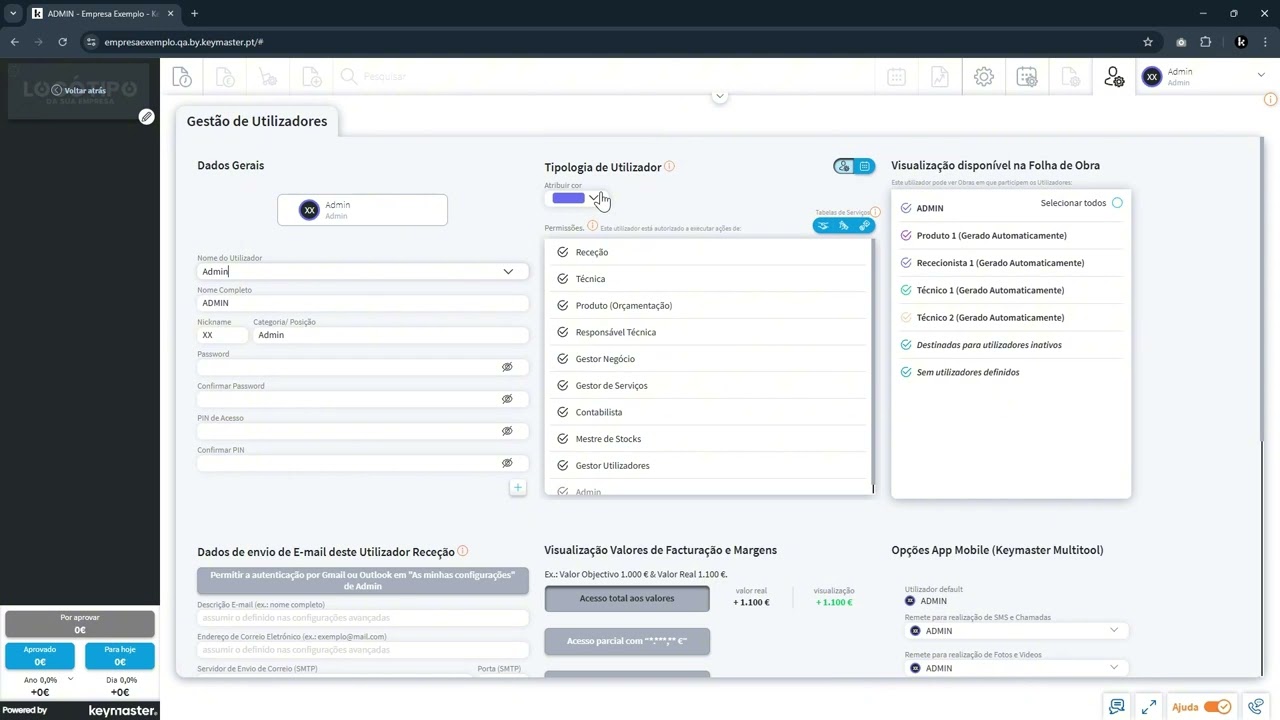Switch to user view in typology toggle
This screenshot has width=1280, height=720.
pos(844,166)
